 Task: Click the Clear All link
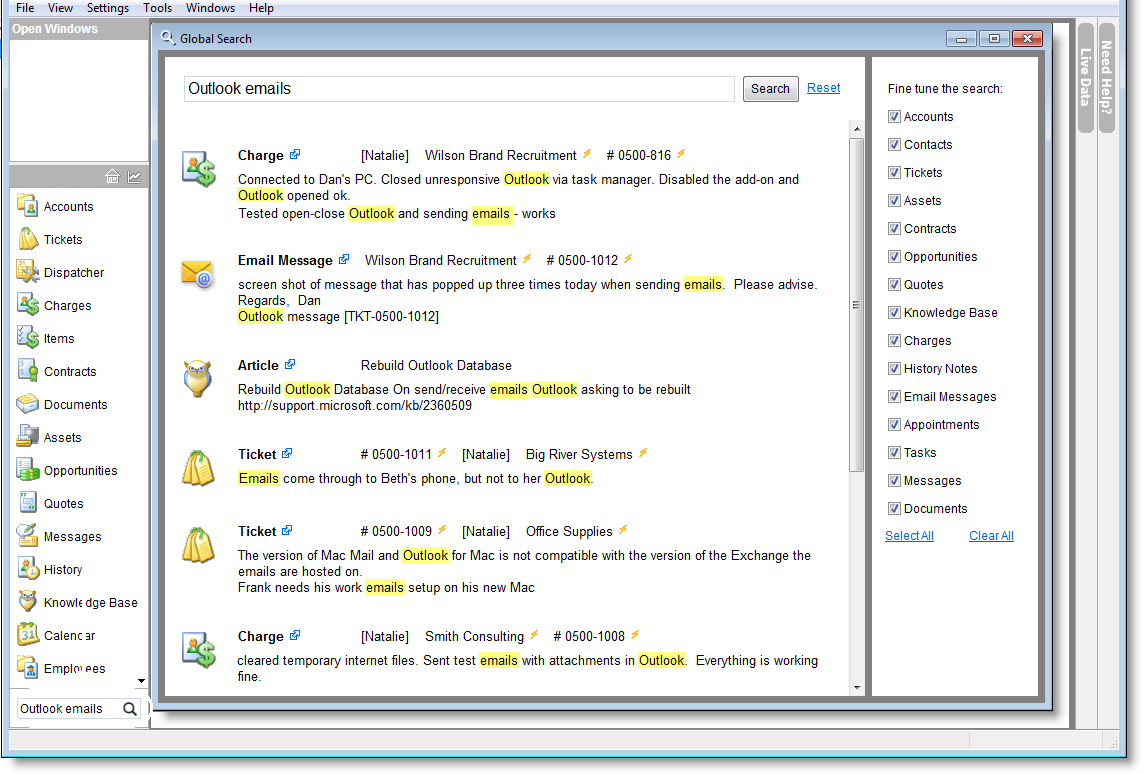[x=991, y=536]
